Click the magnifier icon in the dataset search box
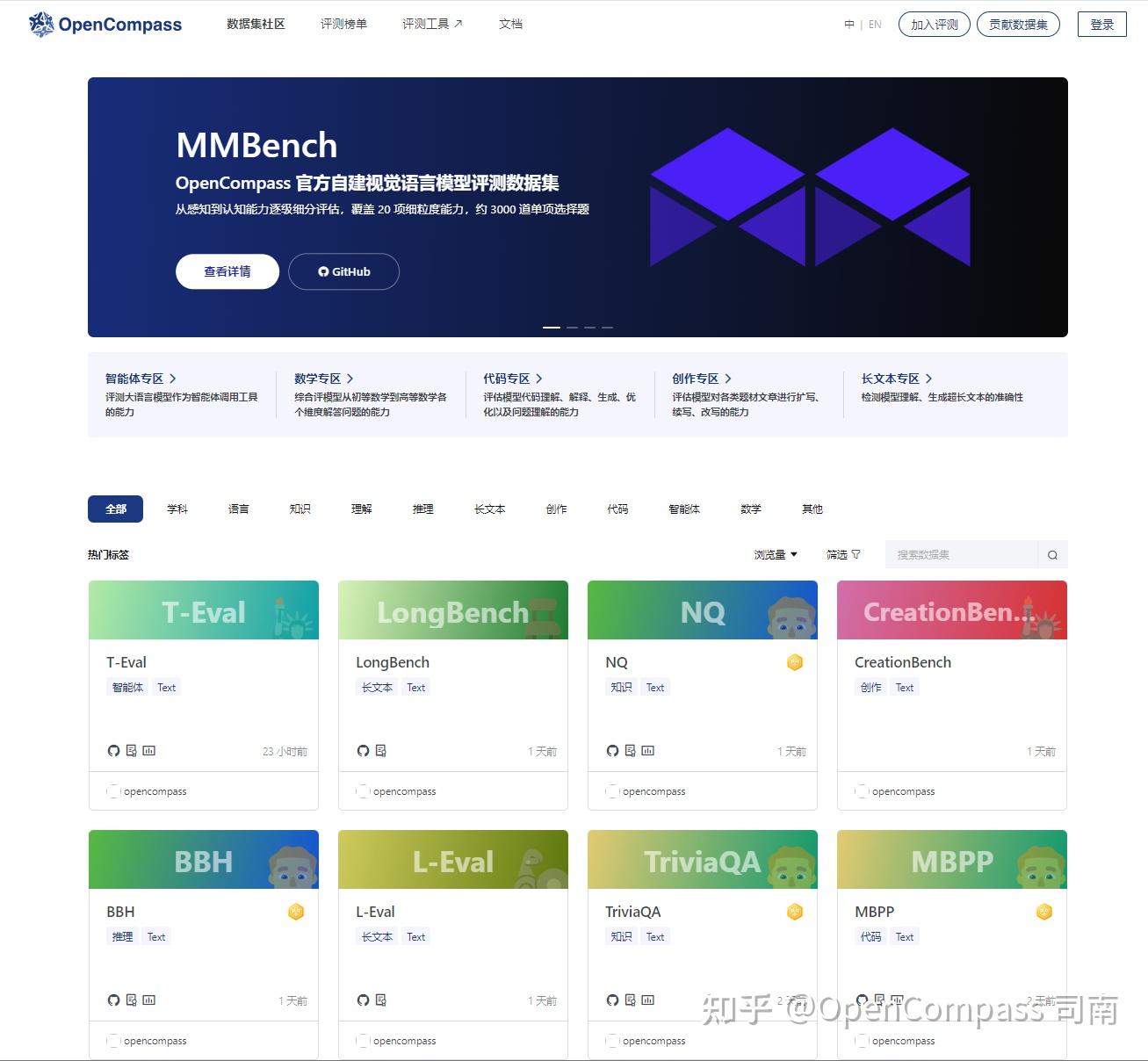Screen dimensions: 1148x1061 click(x=1051, y=554)
